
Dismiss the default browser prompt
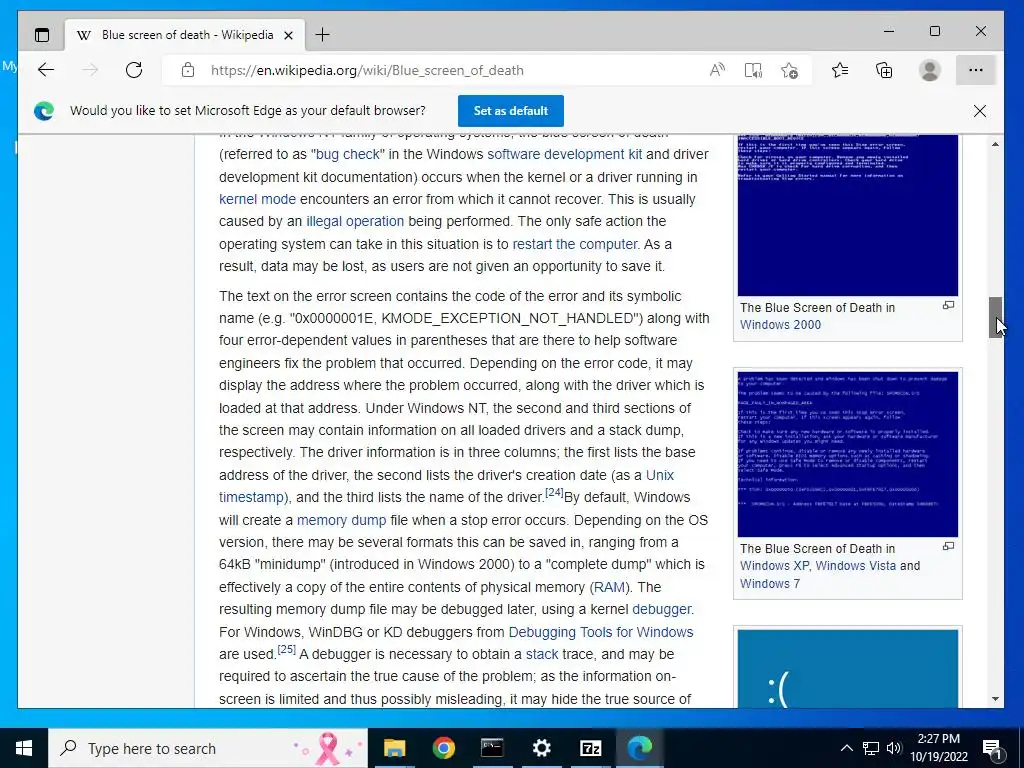(x=980, y=111)
